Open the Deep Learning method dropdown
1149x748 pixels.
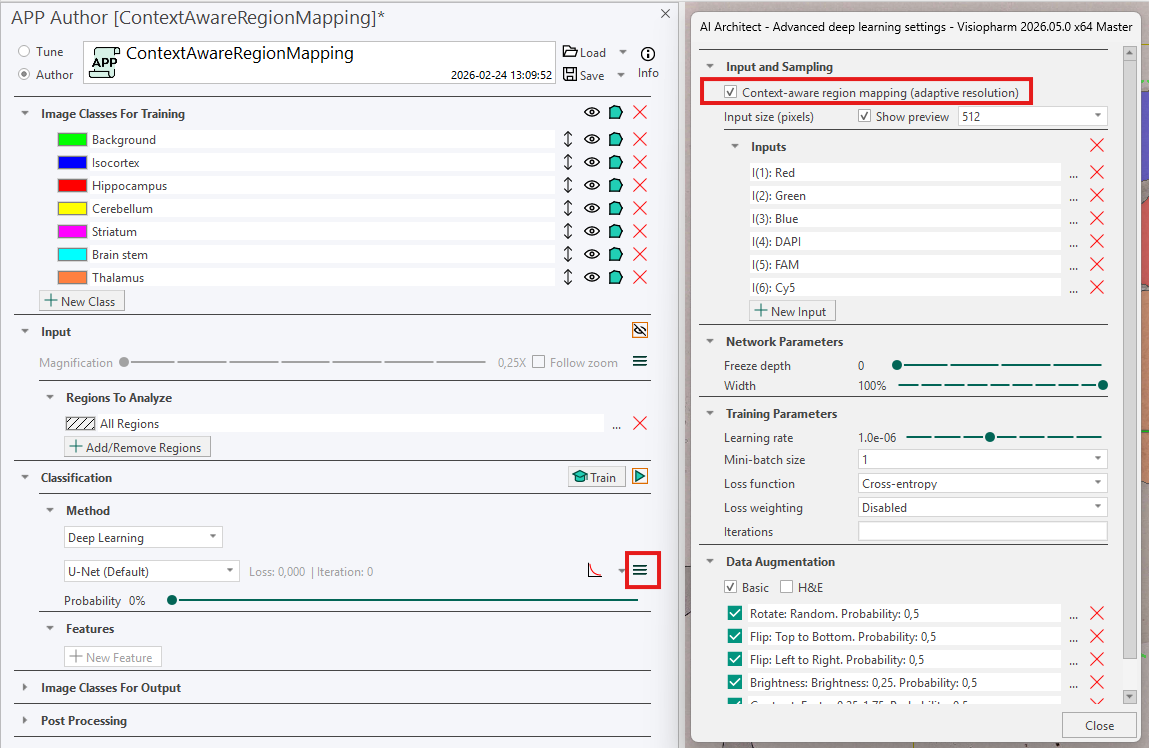pyautogui.click(x=143, y=538)
